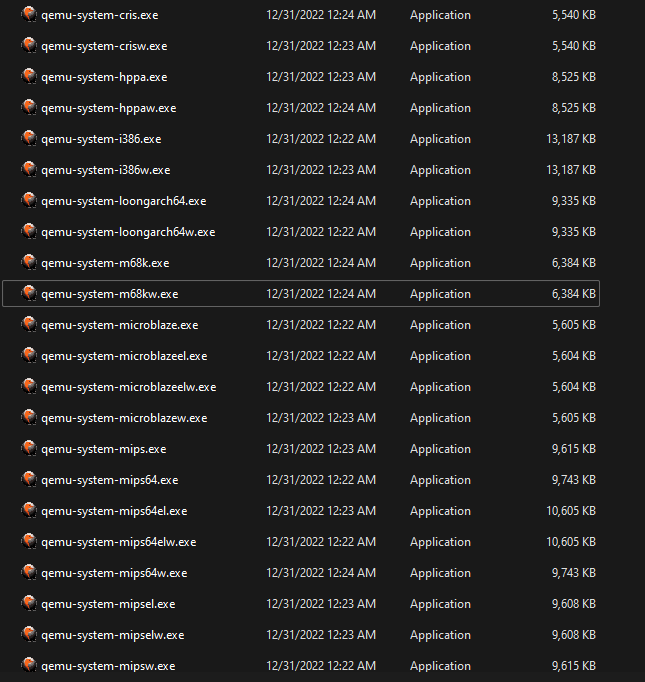The width and height of the screenshot is (645, 682).
Task: Click the icon of qemu-system-hppa.exe
Action: 29,76
